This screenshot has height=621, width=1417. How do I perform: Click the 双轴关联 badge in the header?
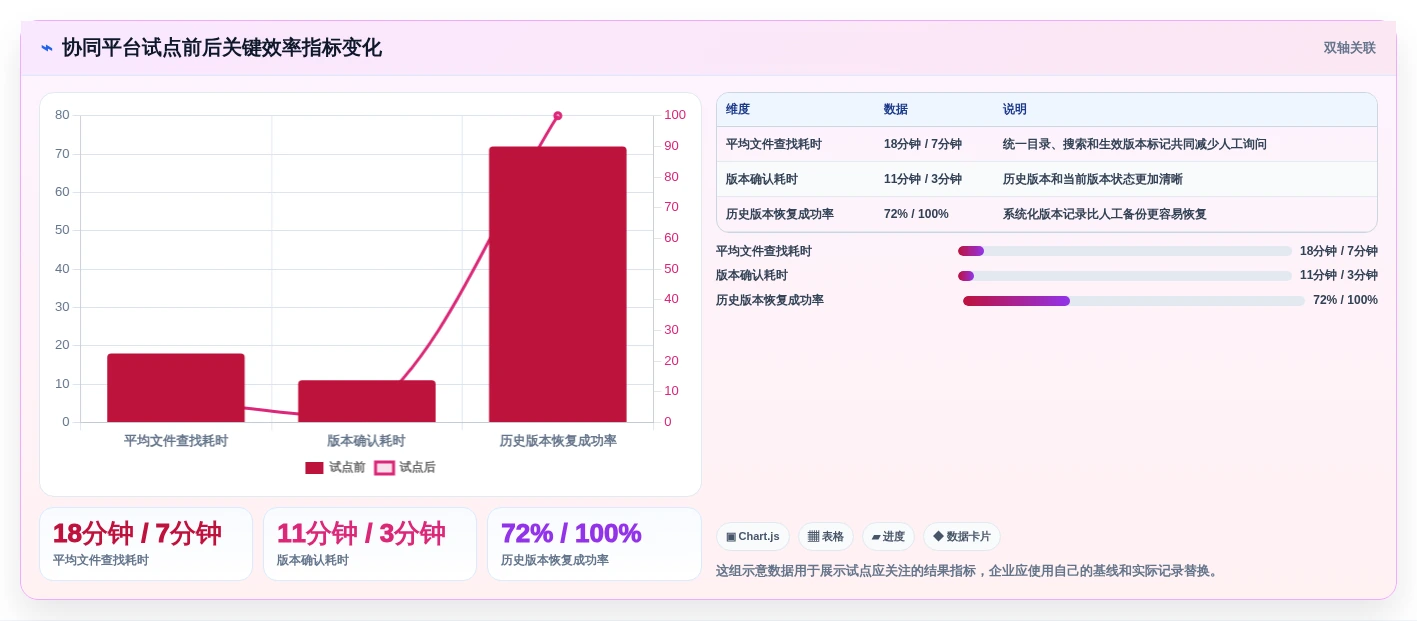(1349, 48)
